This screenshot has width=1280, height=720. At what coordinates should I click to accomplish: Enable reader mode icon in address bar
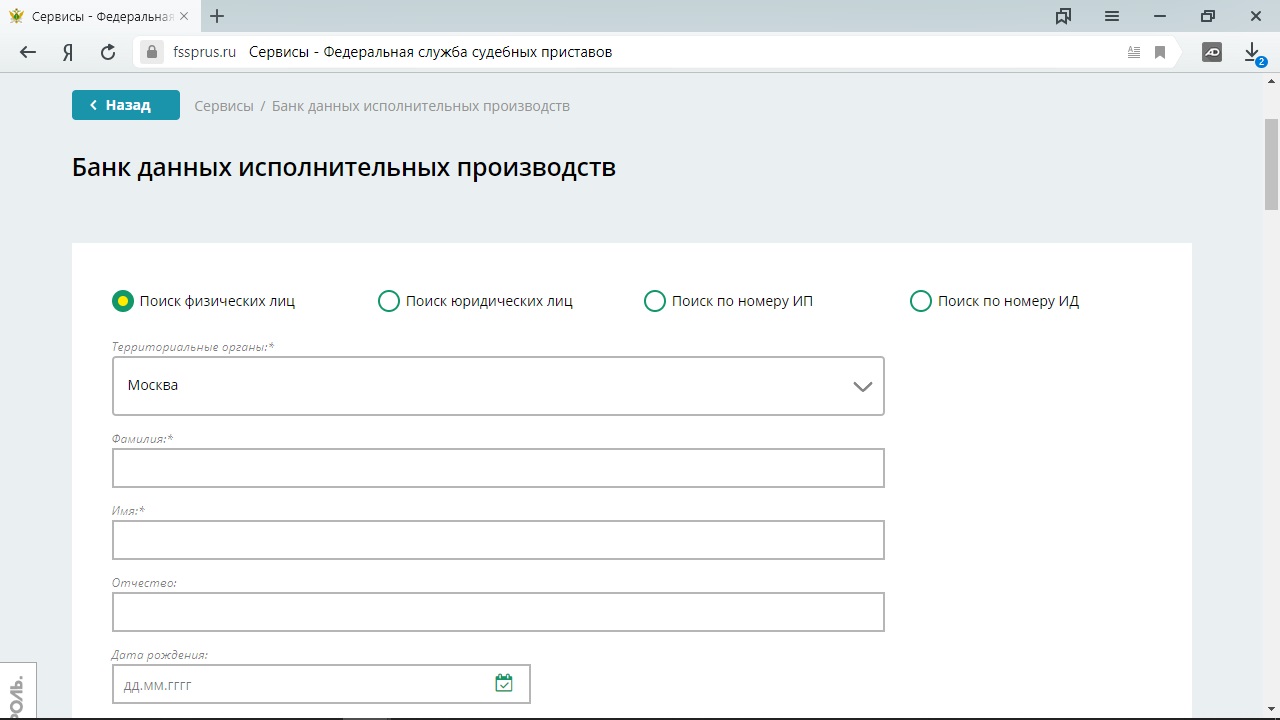(x=1134, y=52)
